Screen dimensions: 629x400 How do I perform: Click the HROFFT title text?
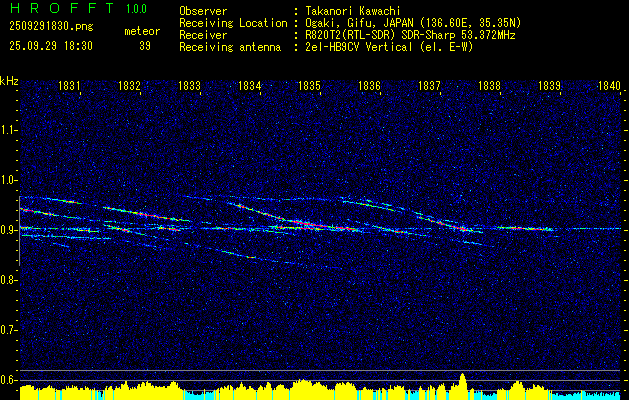click(x=61, y=8)
